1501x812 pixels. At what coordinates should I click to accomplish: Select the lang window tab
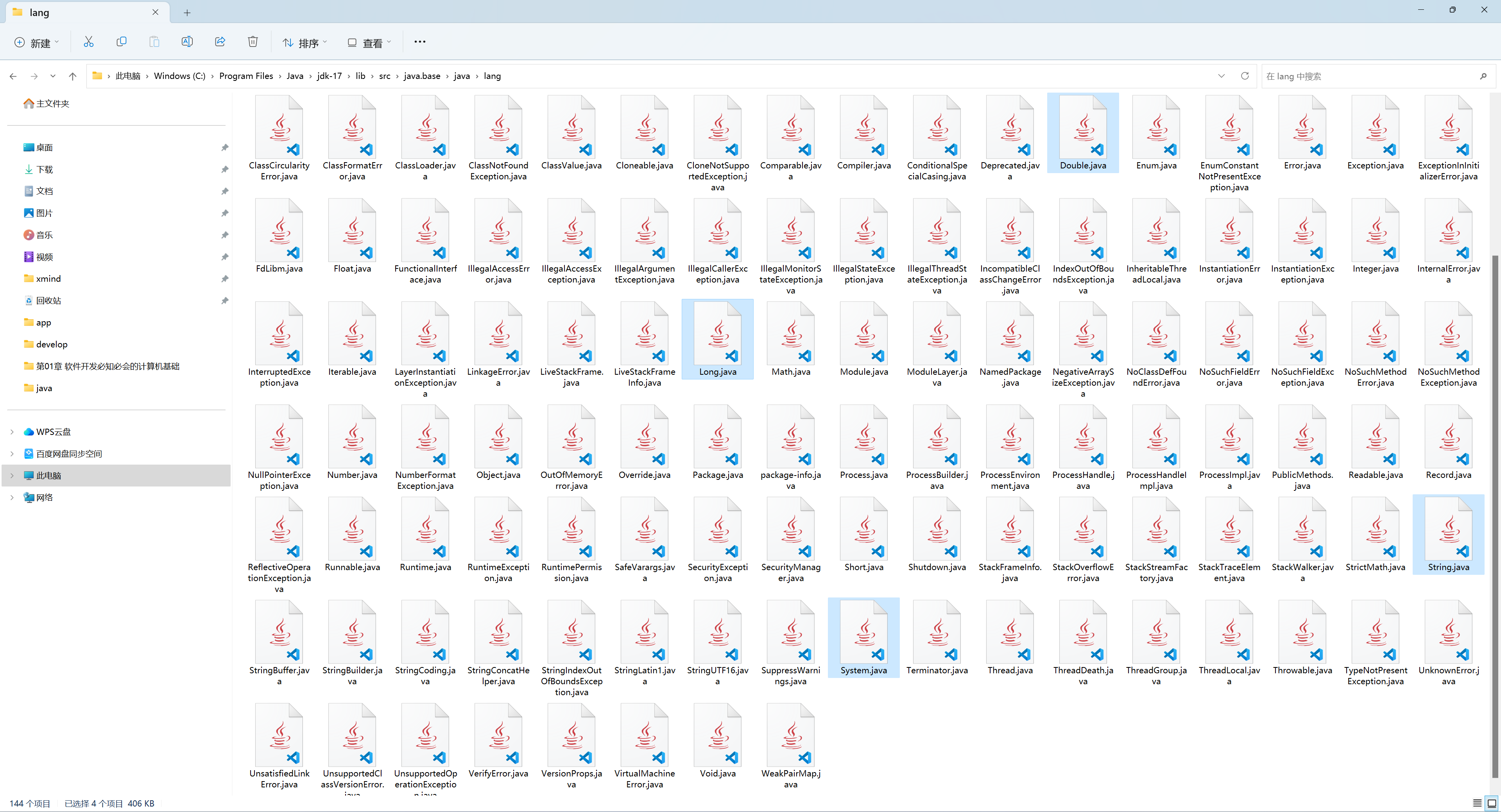tap(87, 12)
